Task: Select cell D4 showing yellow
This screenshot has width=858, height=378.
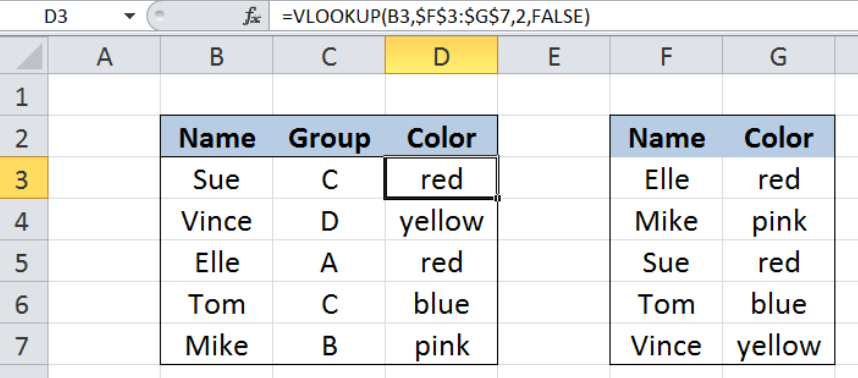Action: (x=441, y=219)
